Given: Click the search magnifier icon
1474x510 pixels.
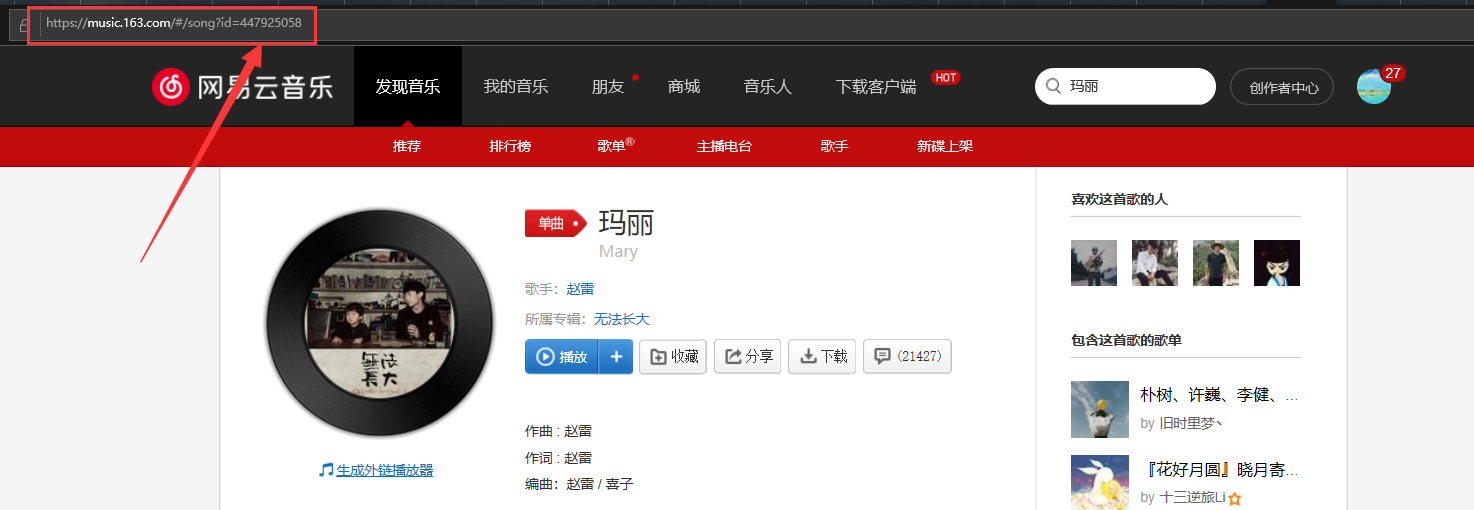Looking at the screenshot, I should (x=1053, y=86).
